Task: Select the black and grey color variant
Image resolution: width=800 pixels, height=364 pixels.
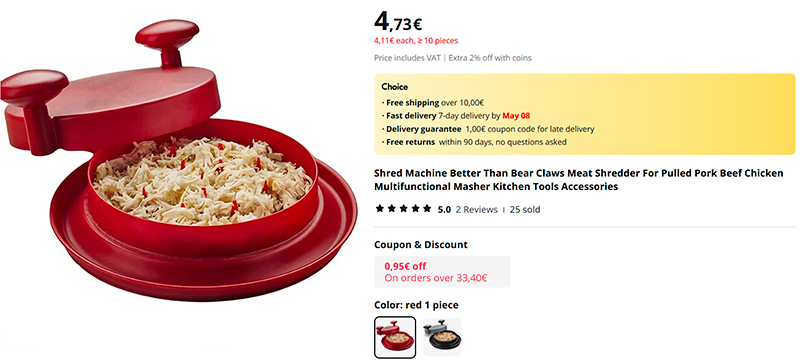Action: tap(442, 337)
